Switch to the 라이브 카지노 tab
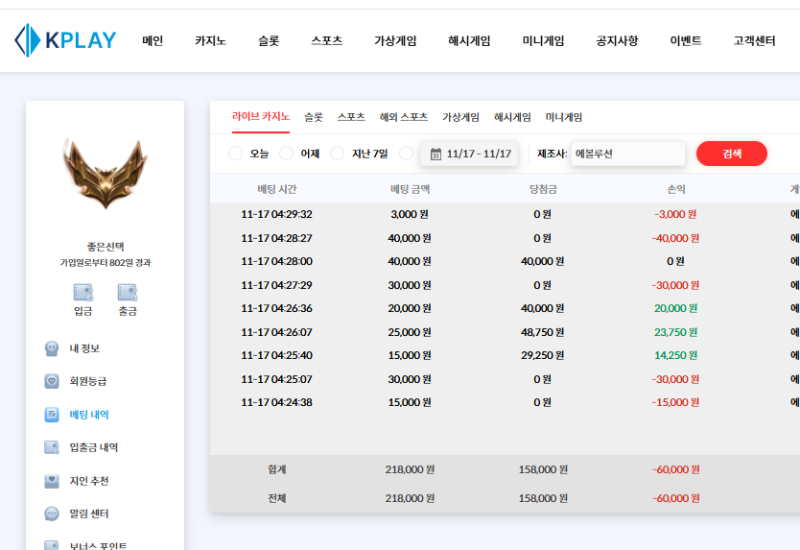Image resolution: width=800 pixels, height=550 pixels. [x=261, y=117]
